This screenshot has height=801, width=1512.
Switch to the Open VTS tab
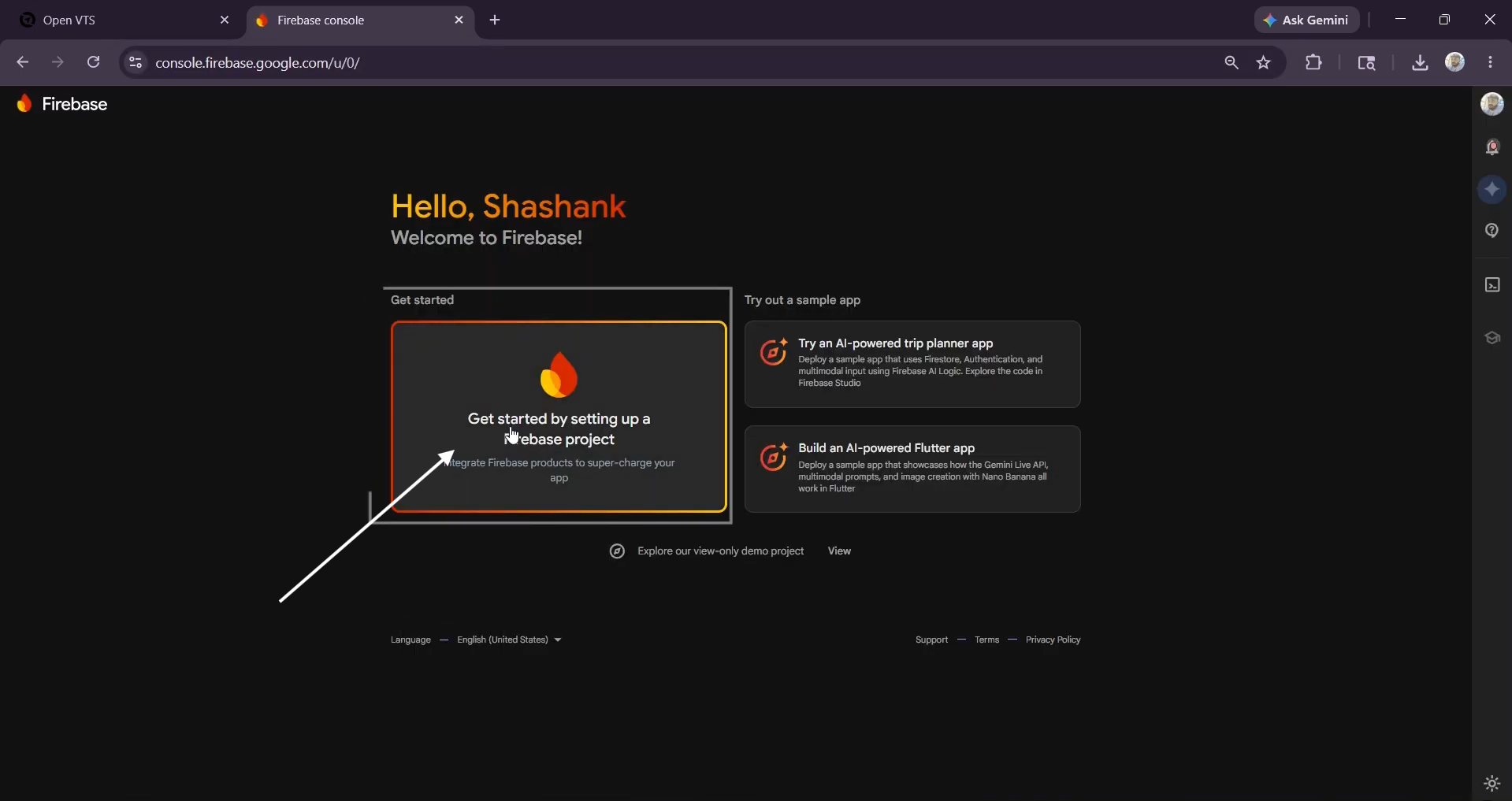pos(124,20)
